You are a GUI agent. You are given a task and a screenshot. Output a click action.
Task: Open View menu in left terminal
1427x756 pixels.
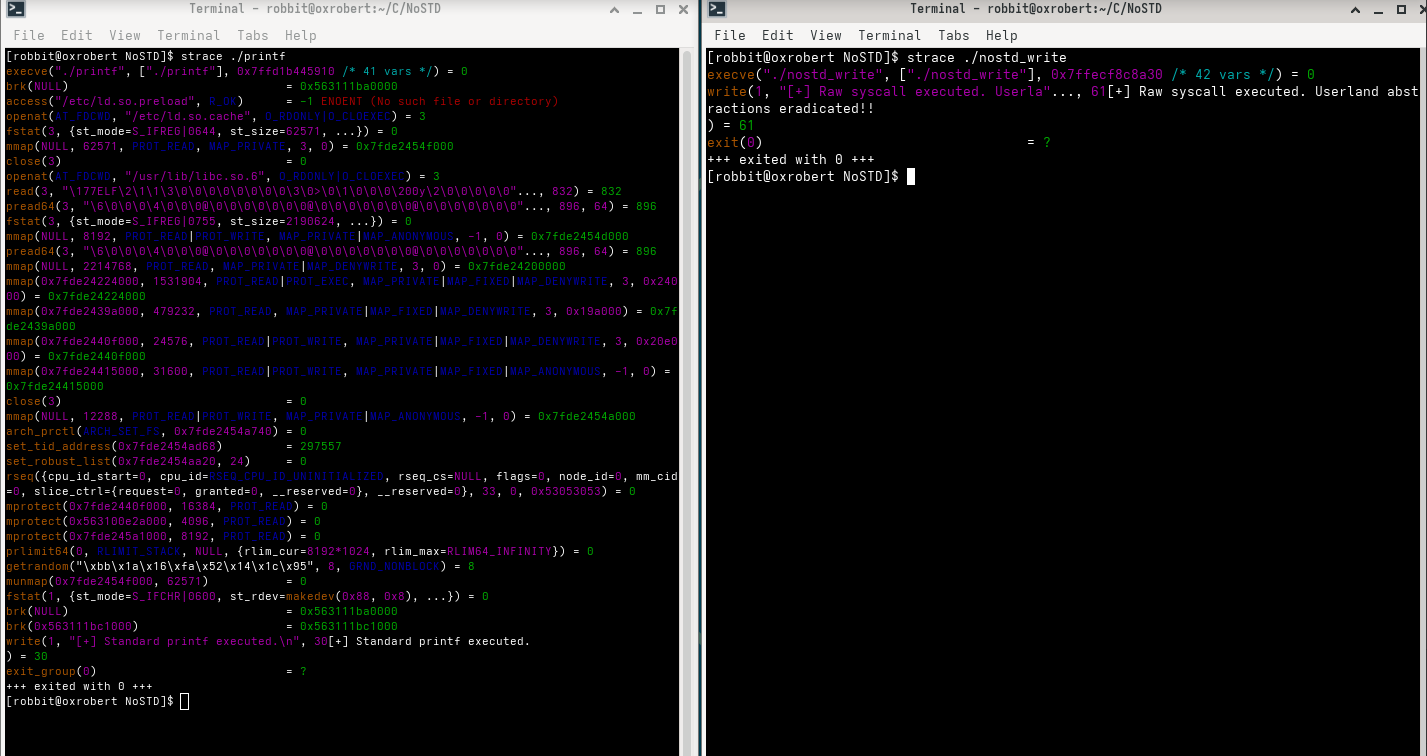(125, 35)
